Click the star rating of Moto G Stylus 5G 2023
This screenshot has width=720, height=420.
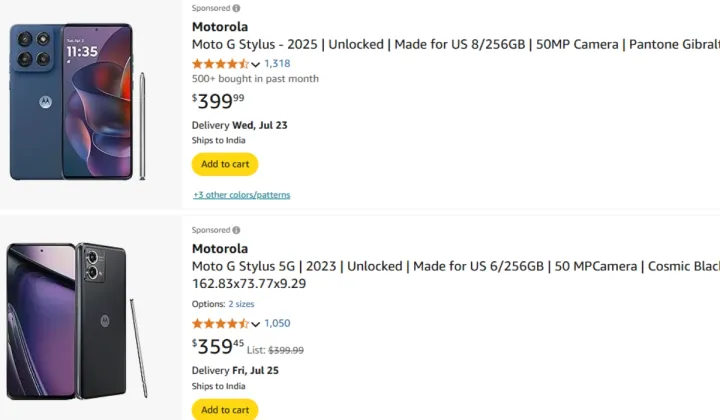(x=220, y=324)
